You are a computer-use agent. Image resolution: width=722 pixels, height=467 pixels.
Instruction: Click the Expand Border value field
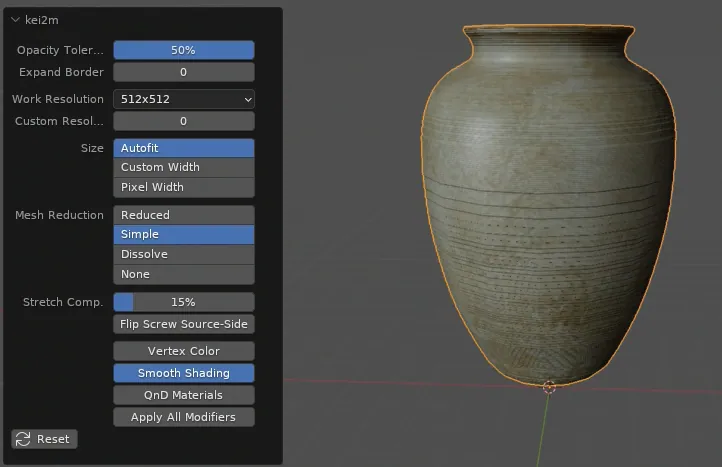point(184,72)
